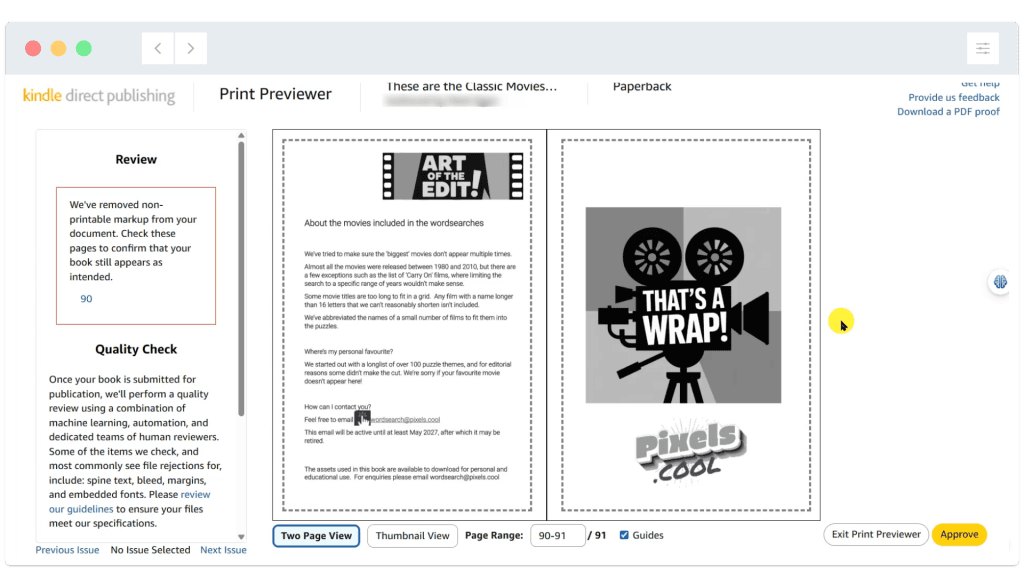Switch to Thumbnail View
Image resolution: width=1024 pixels, height=587 pixels.
tap(412, 535)
